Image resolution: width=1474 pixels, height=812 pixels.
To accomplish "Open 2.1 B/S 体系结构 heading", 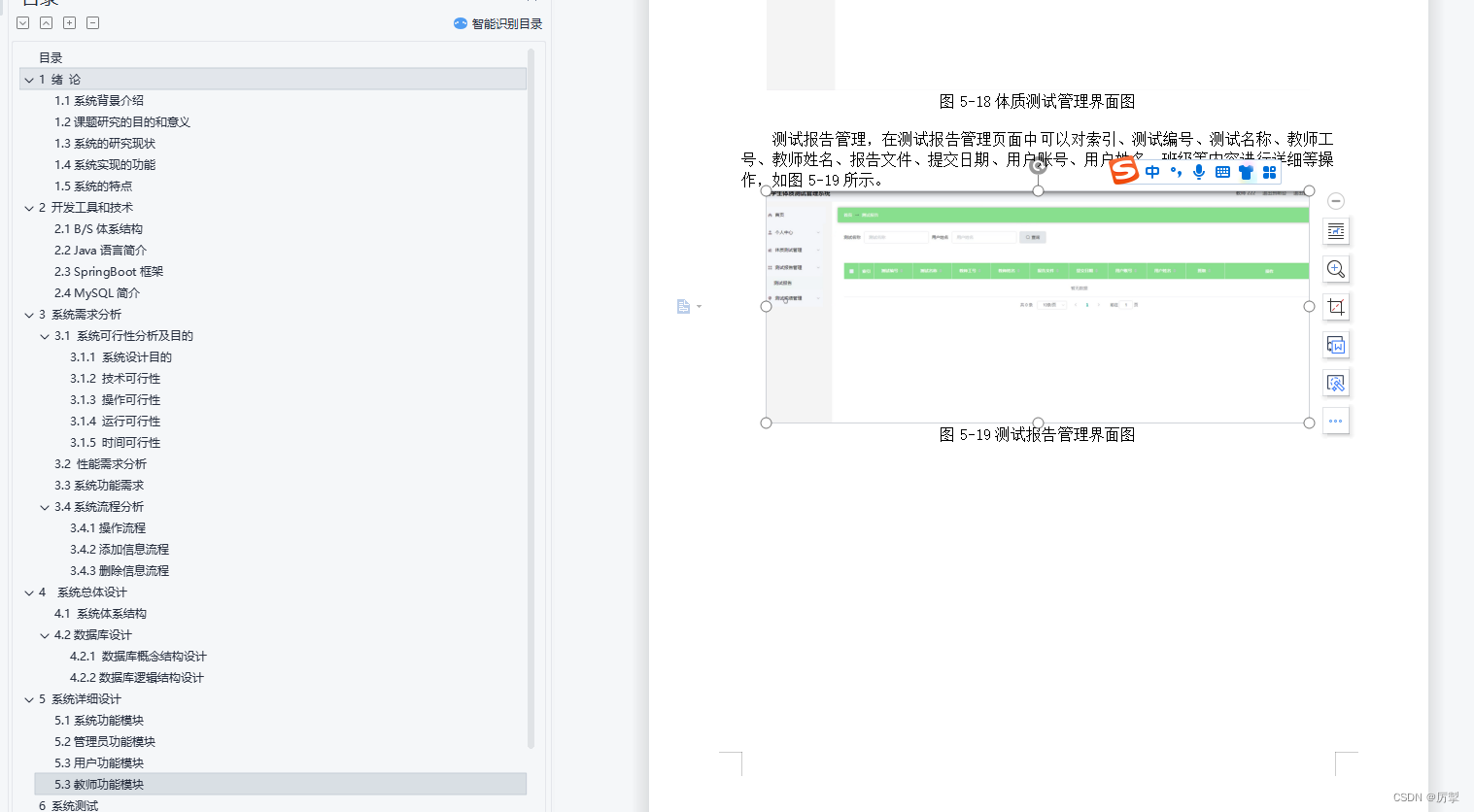I will [x=98, y=229].
